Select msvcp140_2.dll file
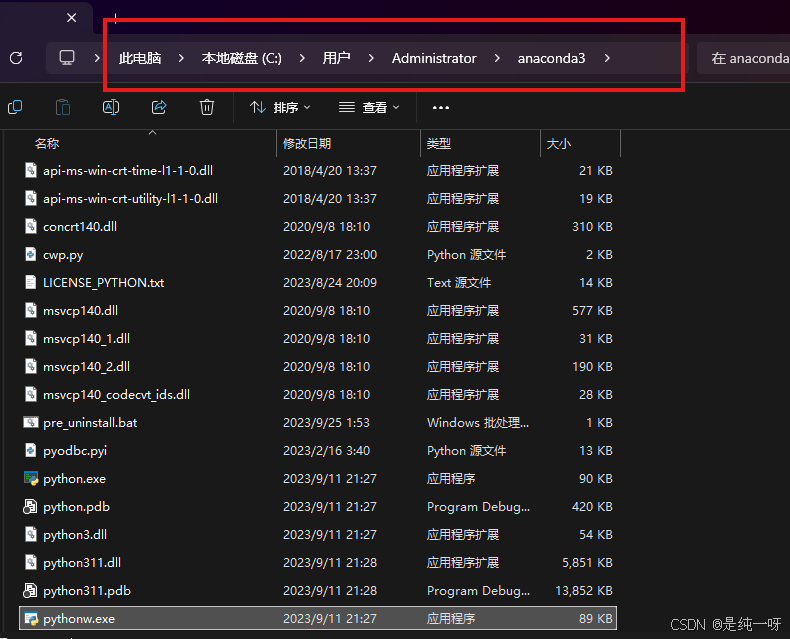790x639 pixels. (x=87, y=366)
